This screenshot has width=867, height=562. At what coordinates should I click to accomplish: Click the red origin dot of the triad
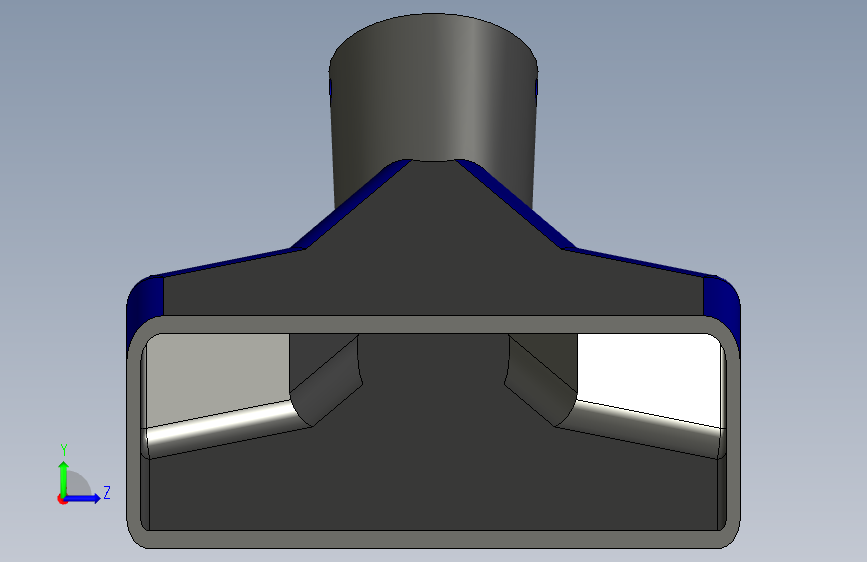click(62, 499)
